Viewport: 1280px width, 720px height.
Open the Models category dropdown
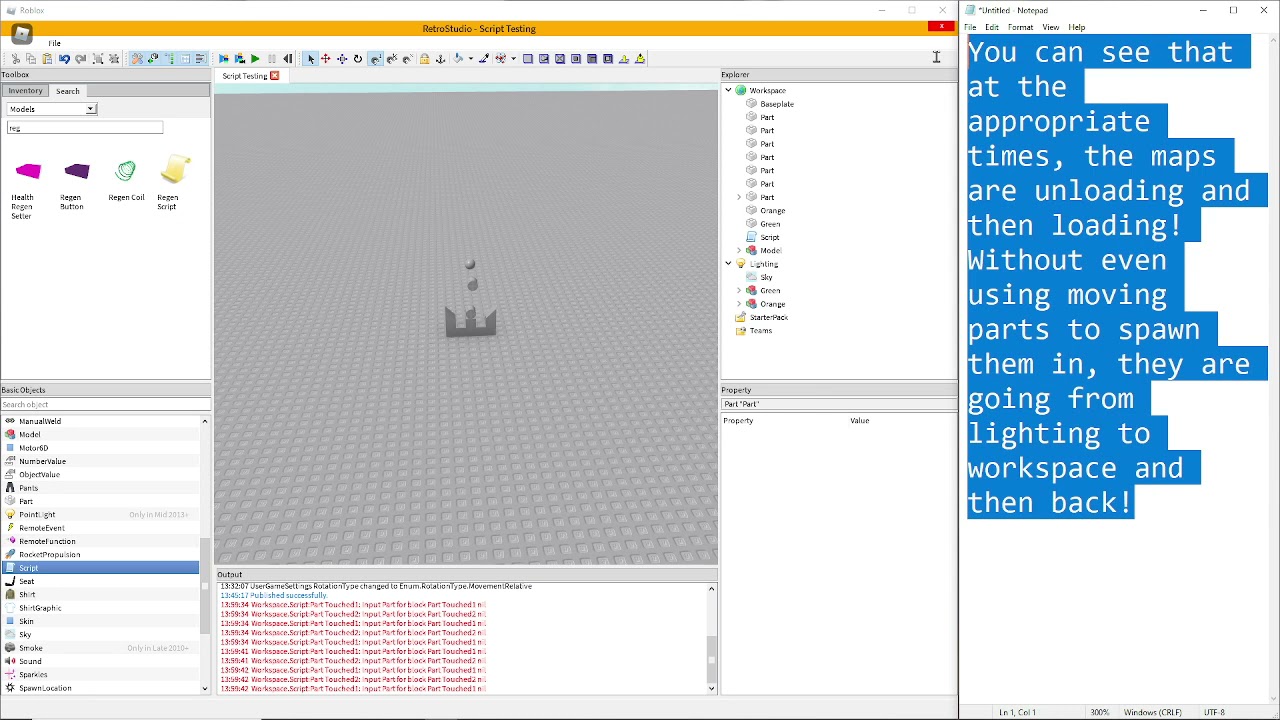51,109
